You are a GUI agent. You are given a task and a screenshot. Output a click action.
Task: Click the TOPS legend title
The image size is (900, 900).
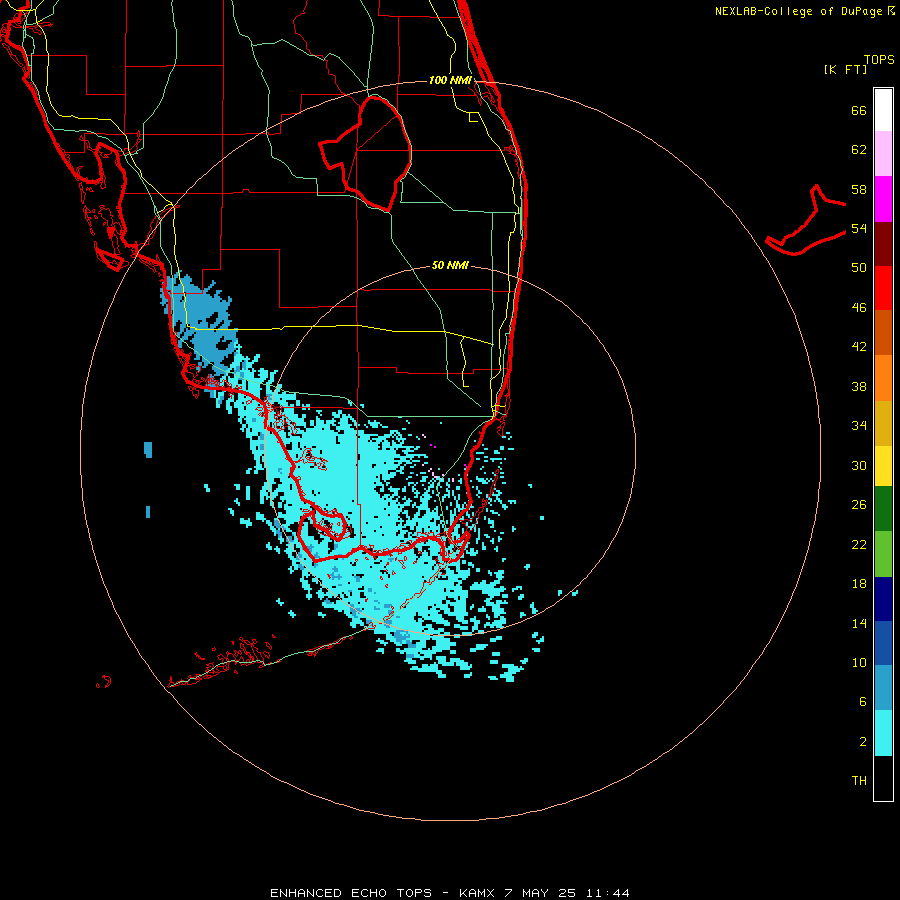879,59
